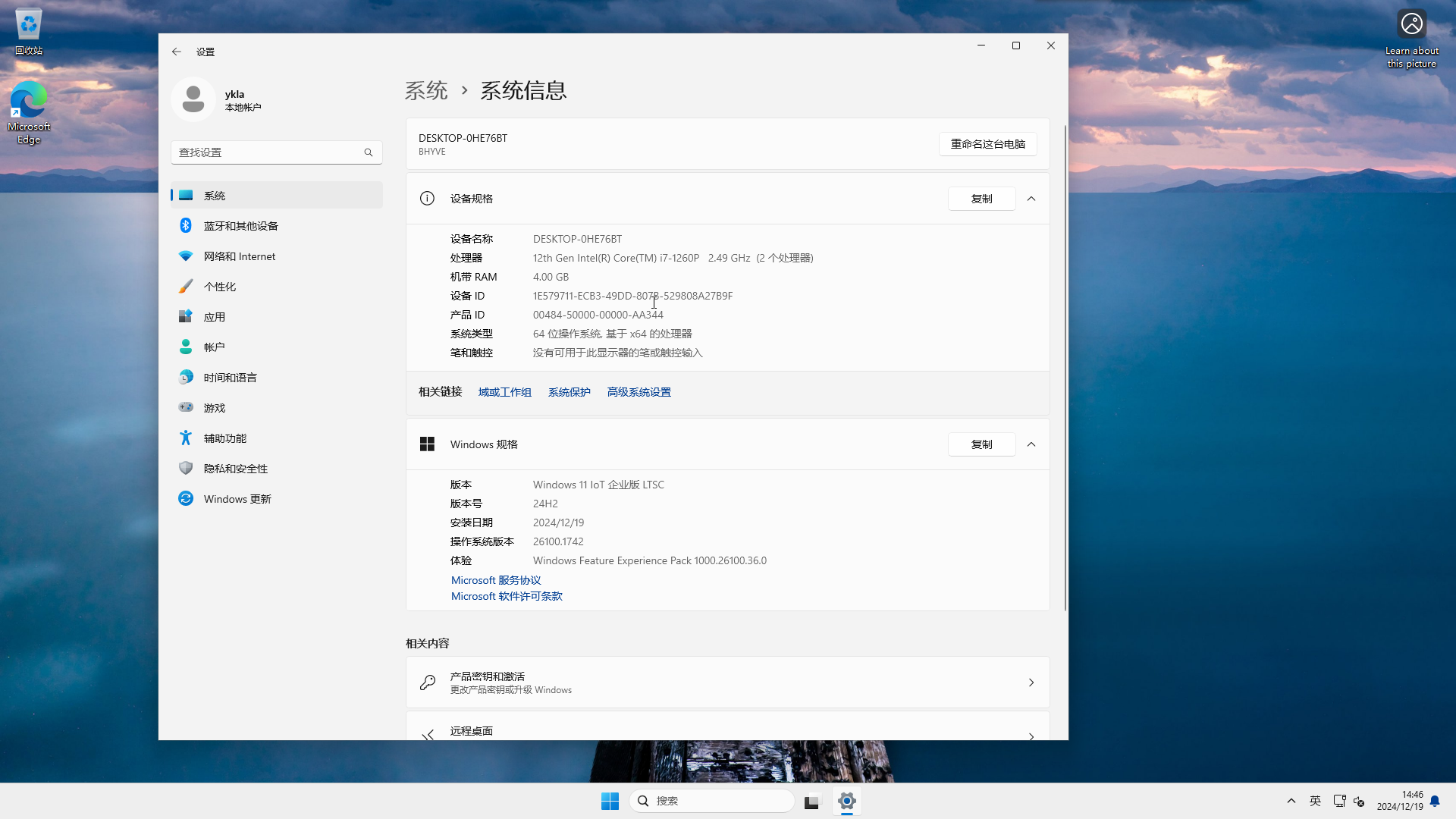Open 帐户 settings
This screenshot has width=1456, height=819.
click(x=277, y=347)
